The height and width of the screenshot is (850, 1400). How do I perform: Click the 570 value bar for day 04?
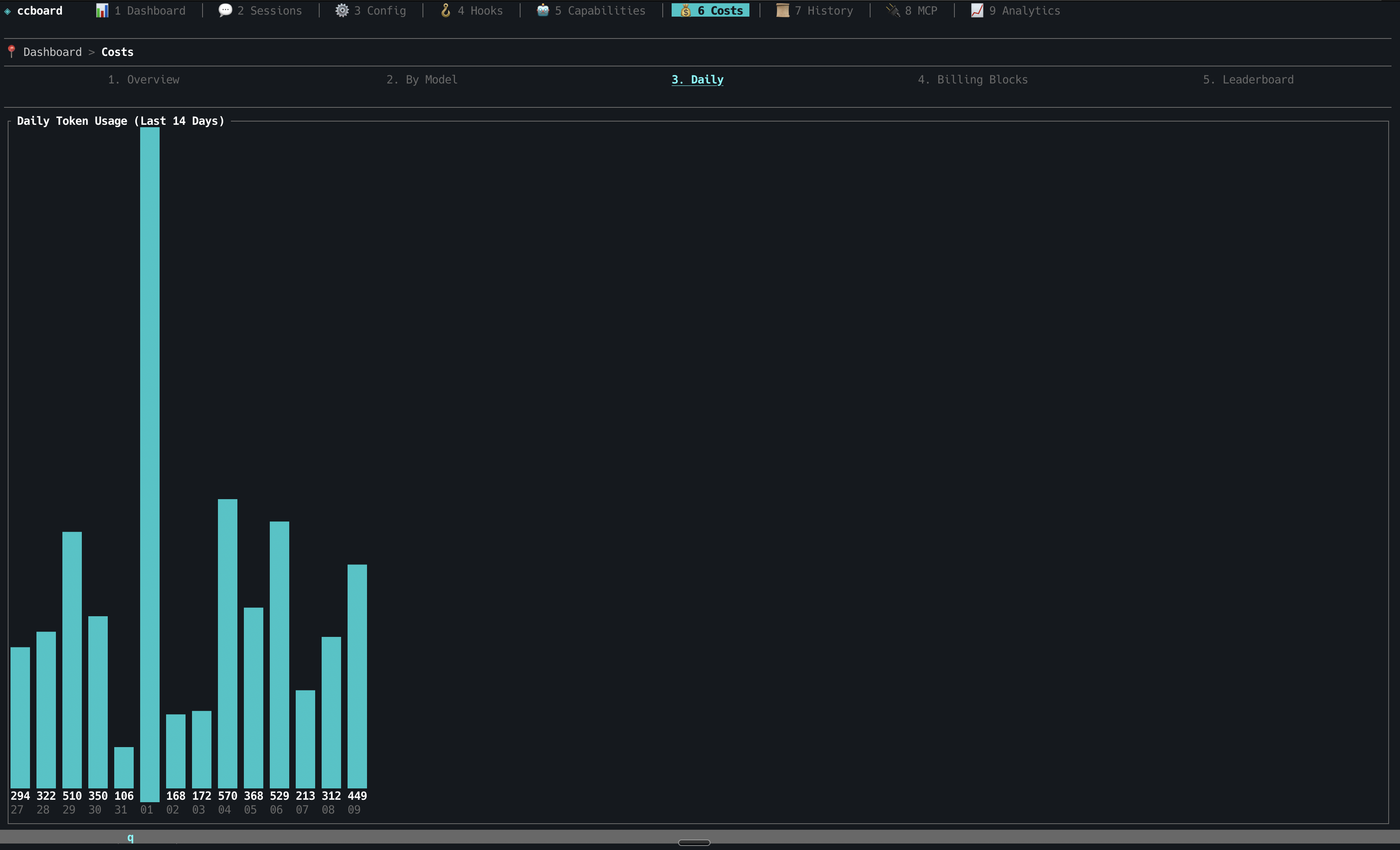point(227,642)
